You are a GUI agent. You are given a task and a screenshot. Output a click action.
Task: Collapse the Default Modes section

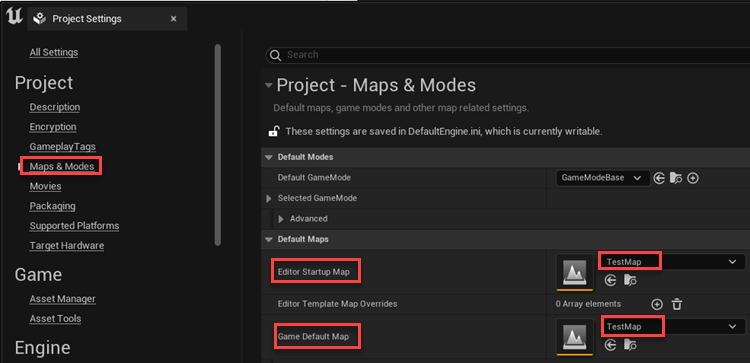click(269, 157)
